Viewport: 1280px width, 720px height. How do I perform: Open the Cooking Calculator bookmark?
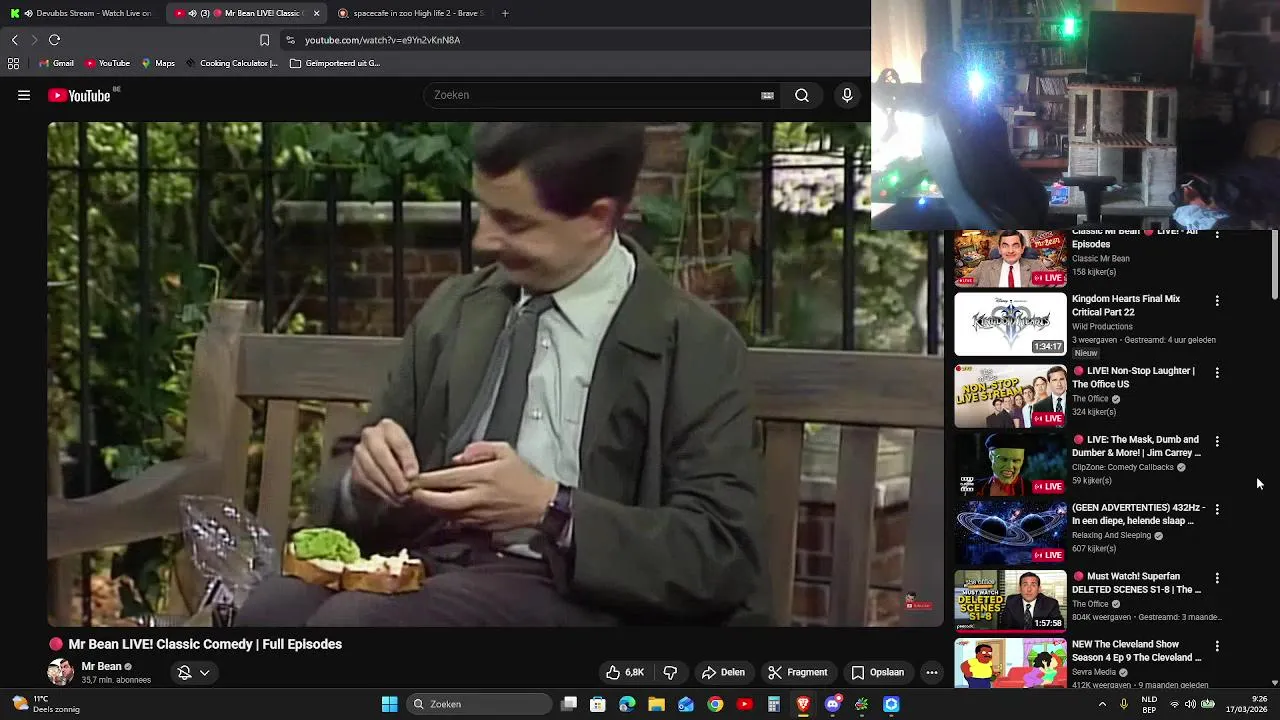coord(231,63)
